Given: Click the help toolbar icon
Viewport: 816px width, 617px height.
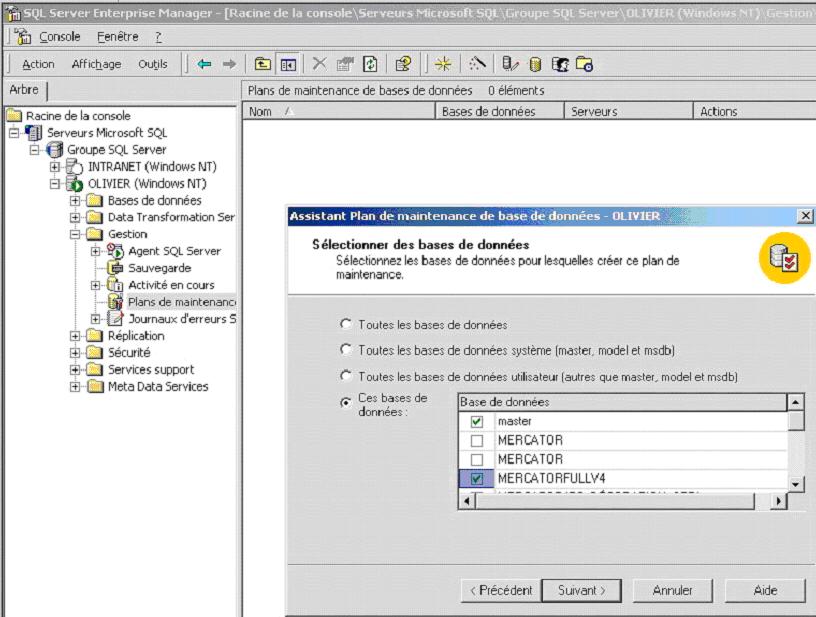Looking at the screenshot, I should click(x=403, y=64).
